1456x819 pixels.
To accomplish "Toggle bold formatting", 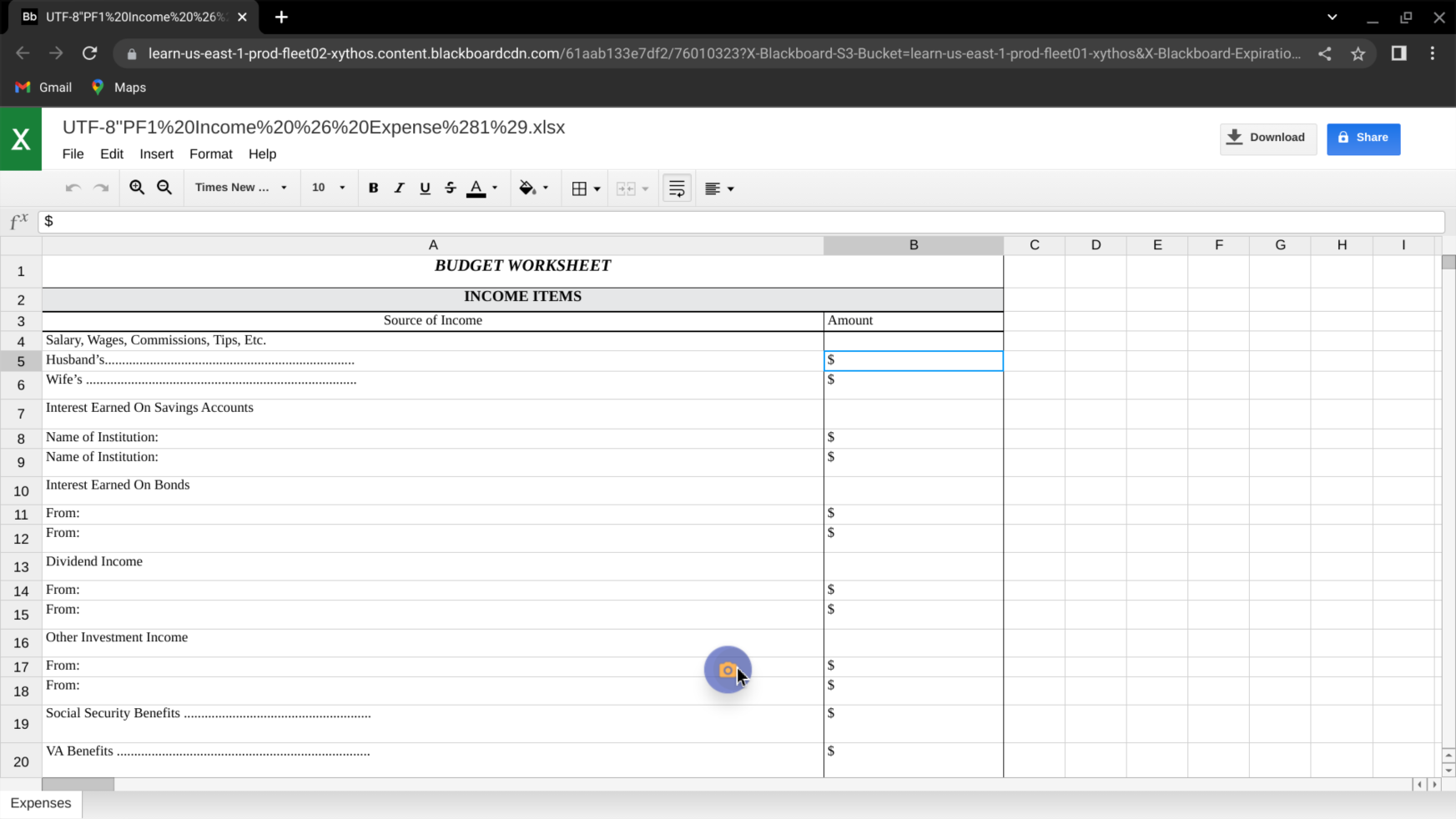I will [x=373, y=188].
